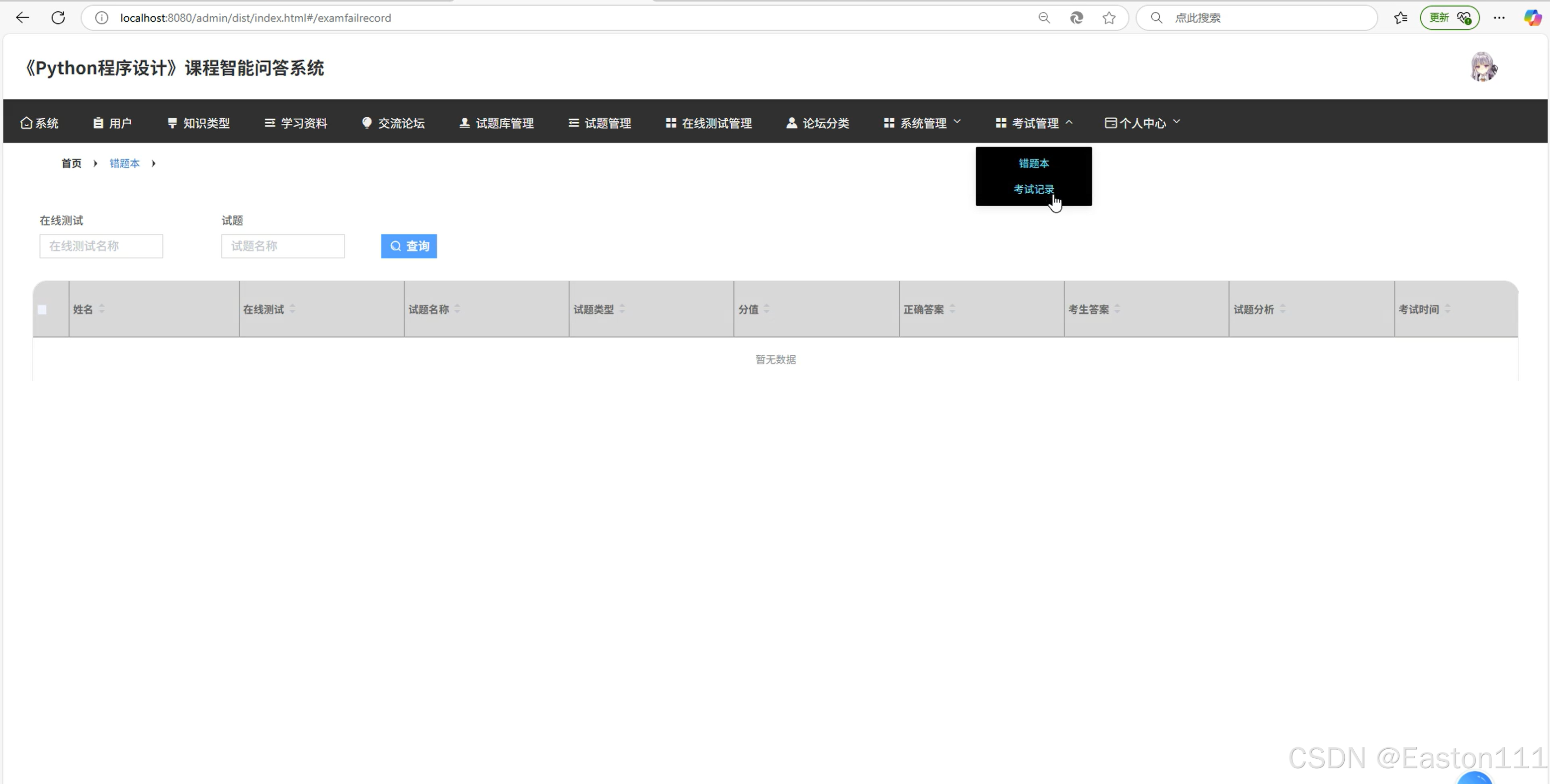Select 考试记录 from the submenu
Viewport: 1550px width, 784px height.
click(x=1033, y=189)
